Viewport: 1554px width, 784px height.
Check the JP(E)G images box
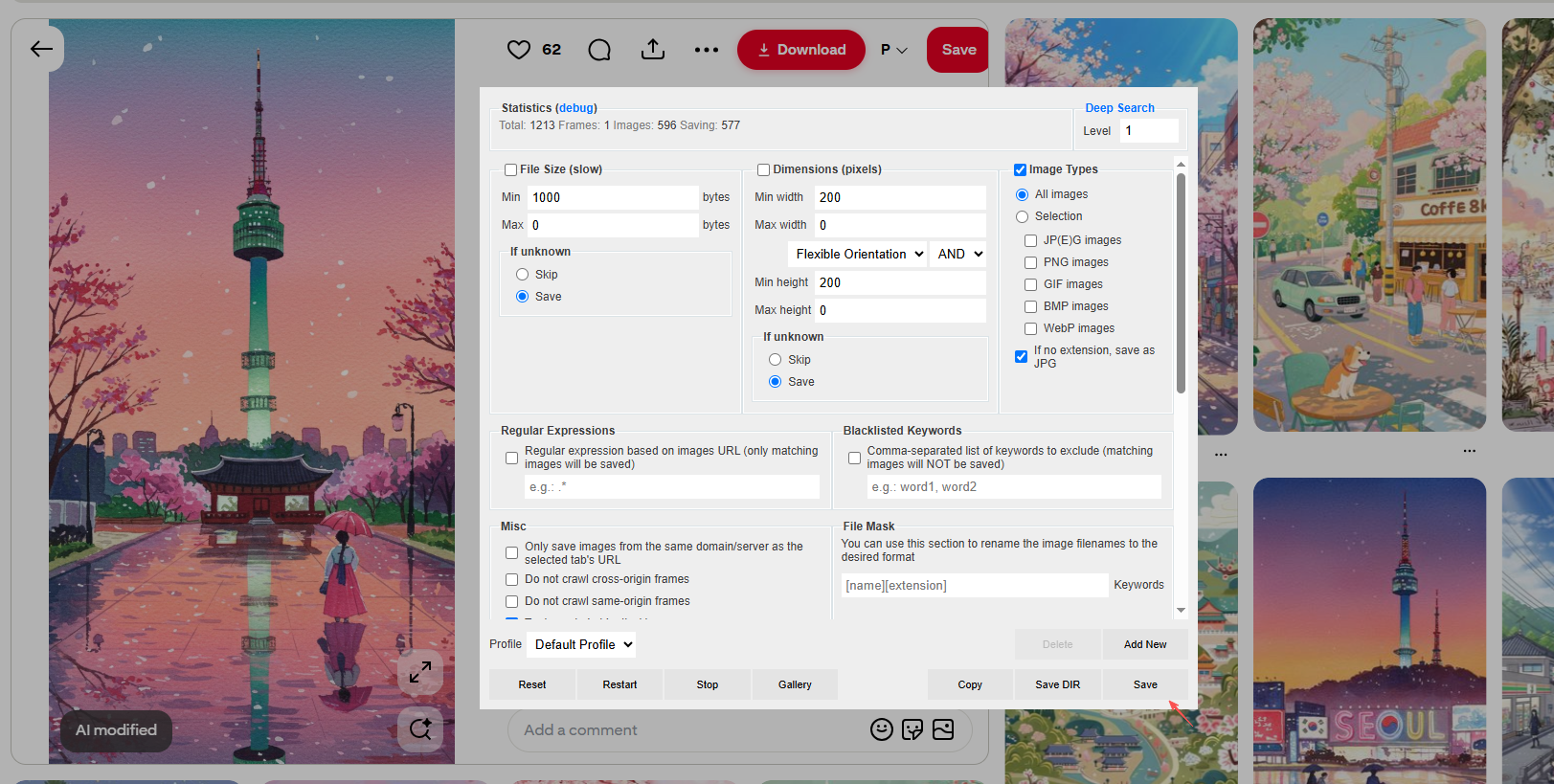tap(1031, 240)
